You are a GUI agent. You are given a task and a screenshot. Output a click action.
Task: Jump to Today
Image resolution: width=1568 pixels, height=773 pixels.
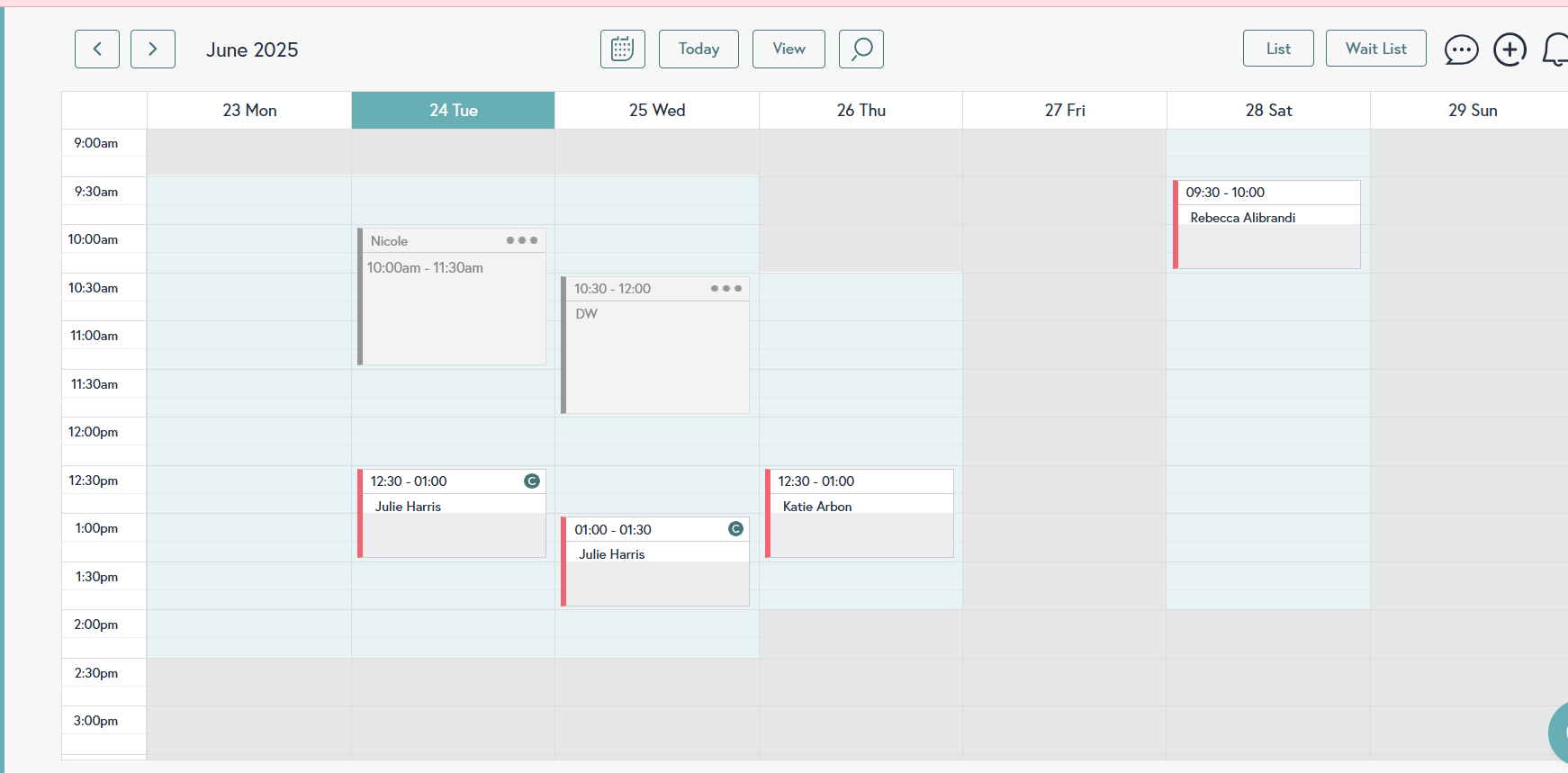[698, 49]
